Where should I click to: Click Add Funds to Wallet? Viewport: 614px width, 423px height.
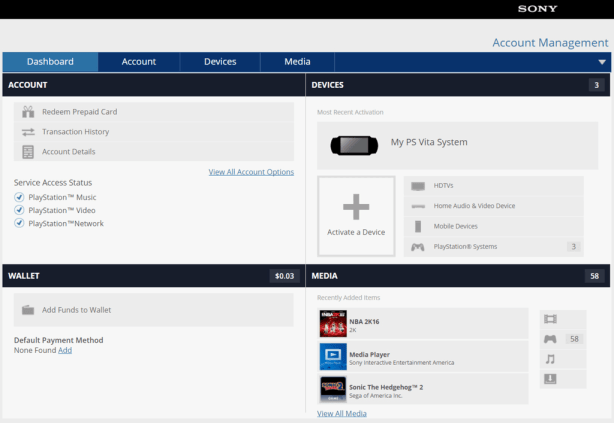tap(154, 310)
